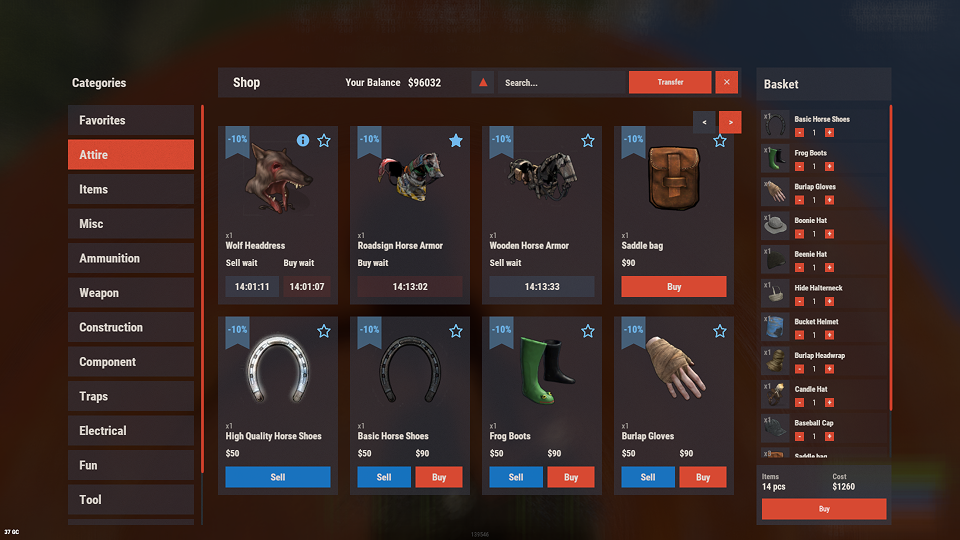
Task: Close the shop with the X button
Action: click(x=726, y=82)
